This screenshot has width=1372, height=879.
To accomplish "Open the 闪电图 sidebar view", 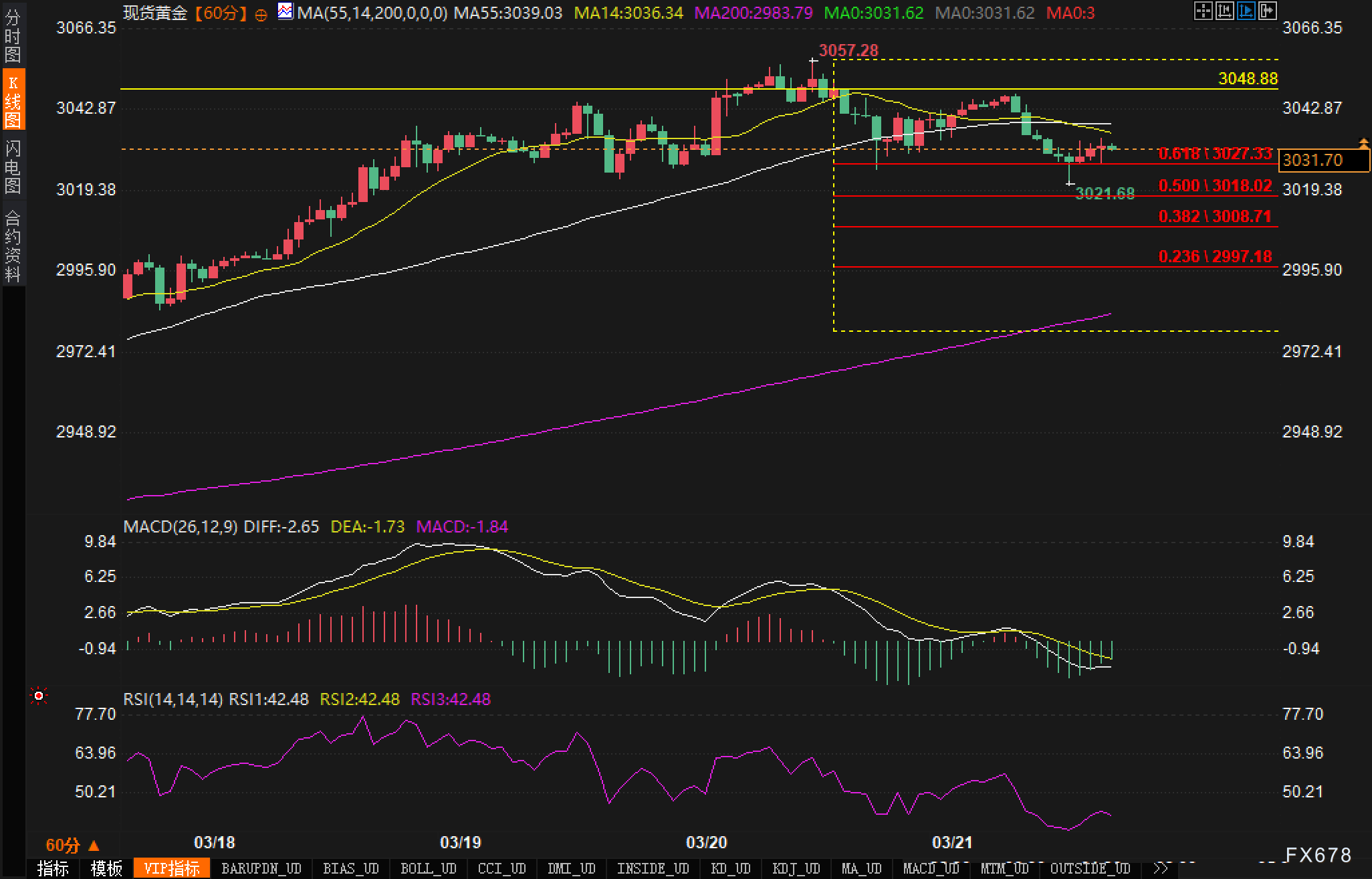I will (13, 166).
